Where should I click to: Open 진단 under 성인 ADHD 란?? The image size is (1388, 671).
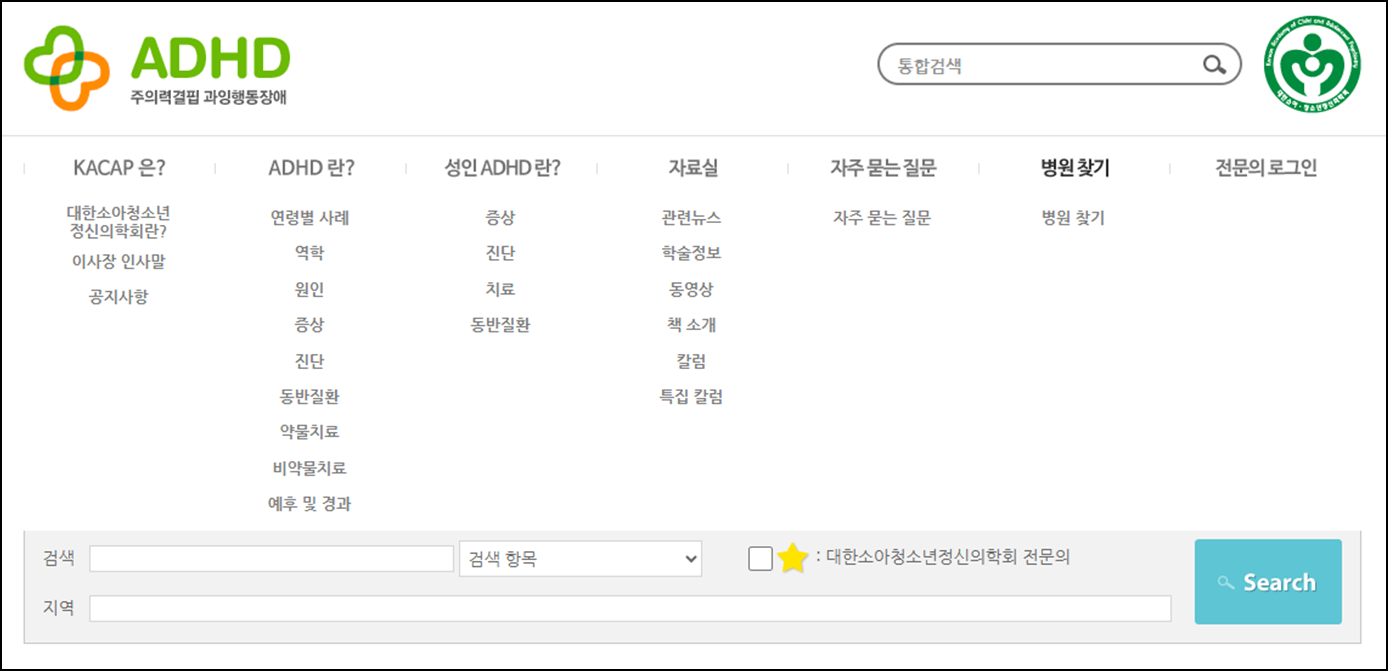coord(500,254)
